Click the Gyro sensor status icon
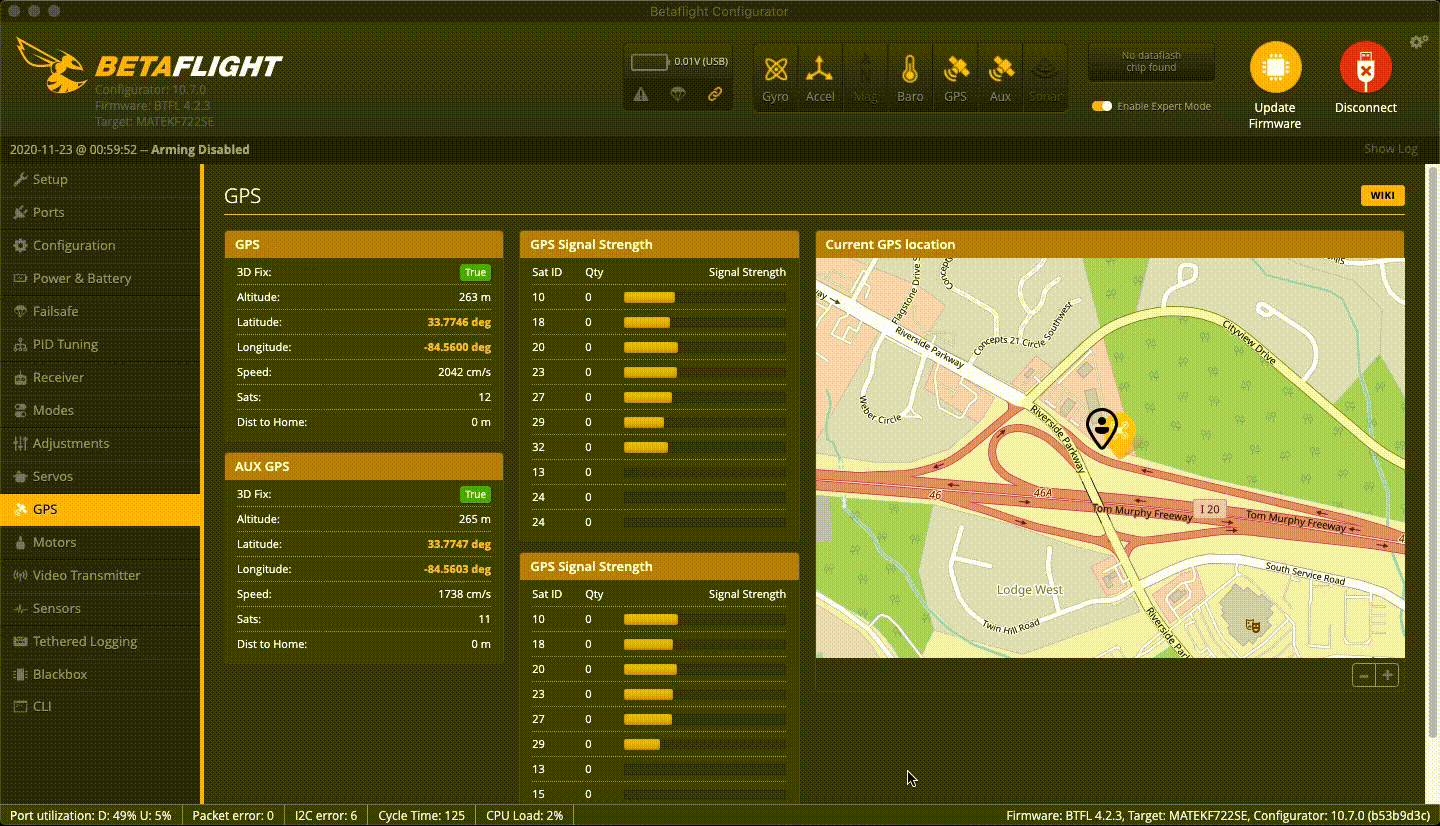The height and width of the screenshot is (826, 1440). (775, 77)
